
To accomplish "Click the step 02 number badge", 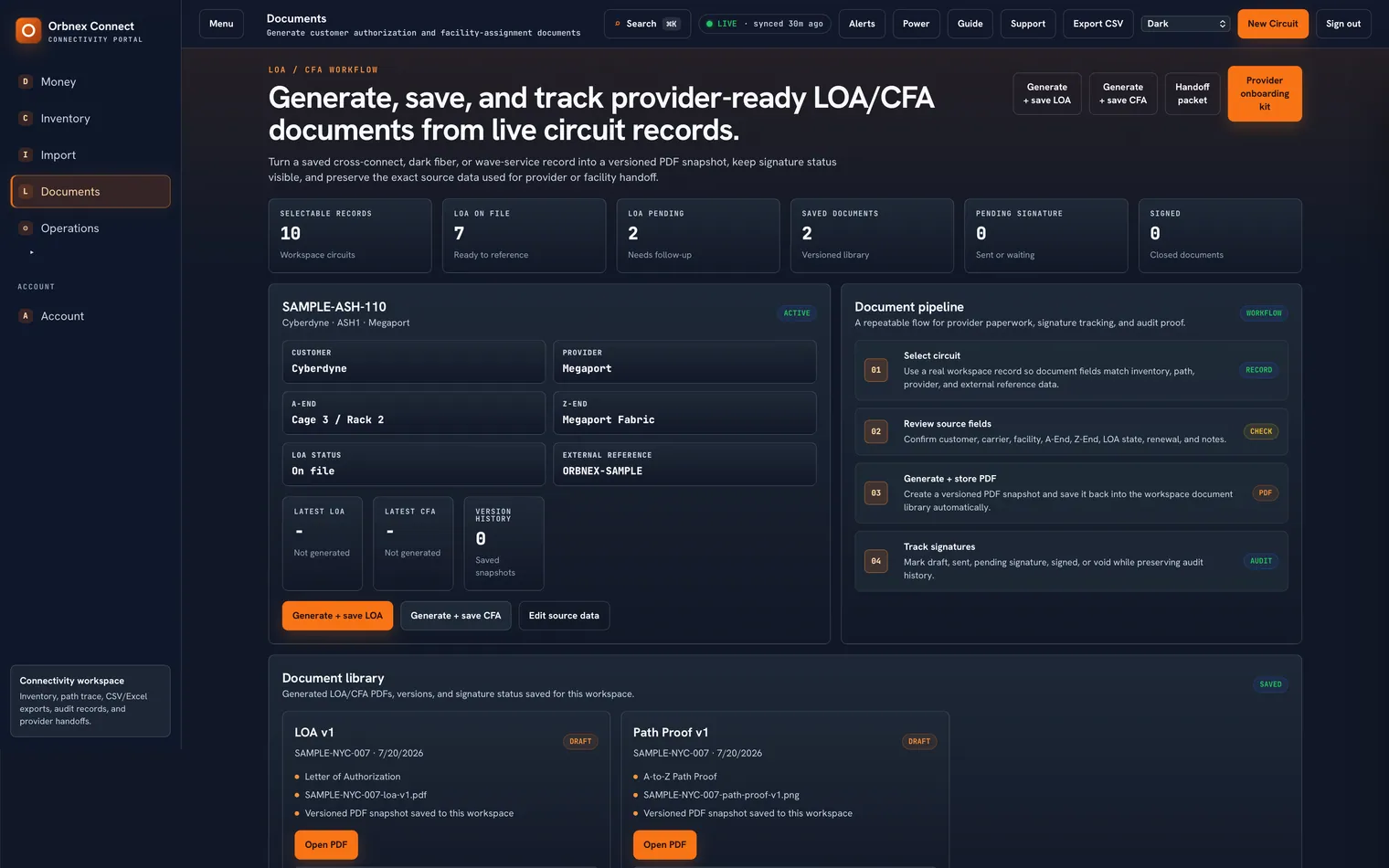I will click(876, 431).
